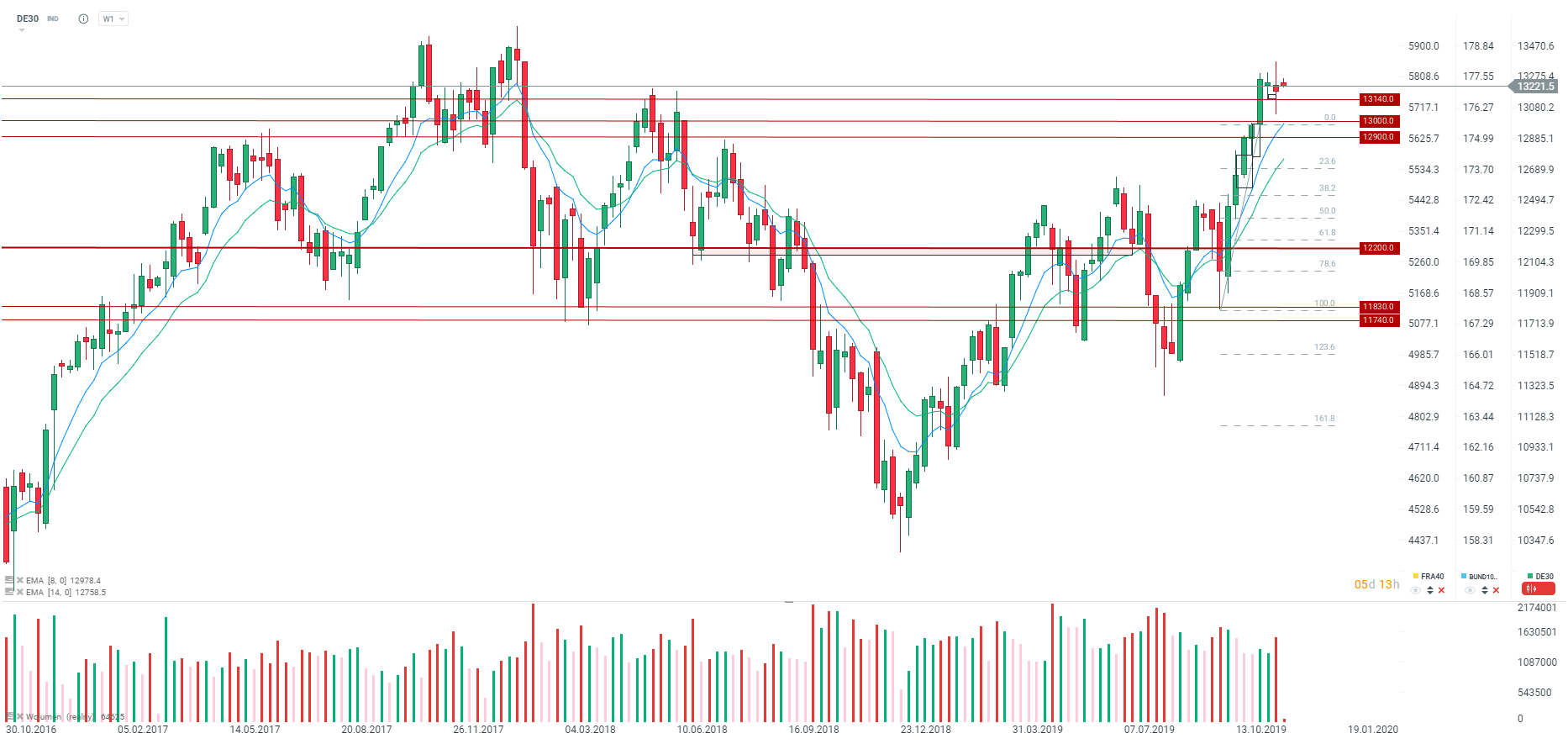Expand the arrow below DE30 symbol
This screenshot has width=1568, height=744.
point(22,30)
